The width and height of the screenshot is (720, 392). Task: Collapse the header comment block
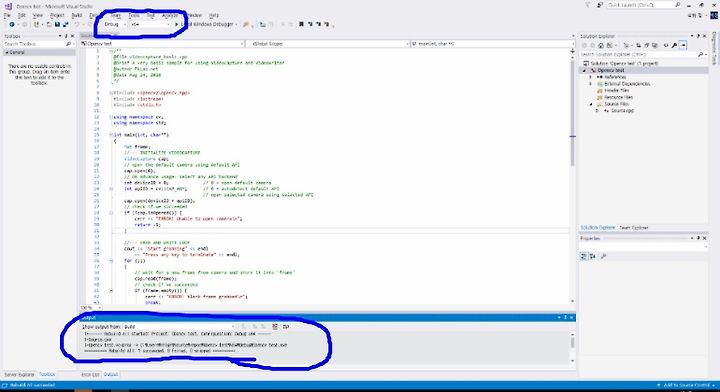111,51
